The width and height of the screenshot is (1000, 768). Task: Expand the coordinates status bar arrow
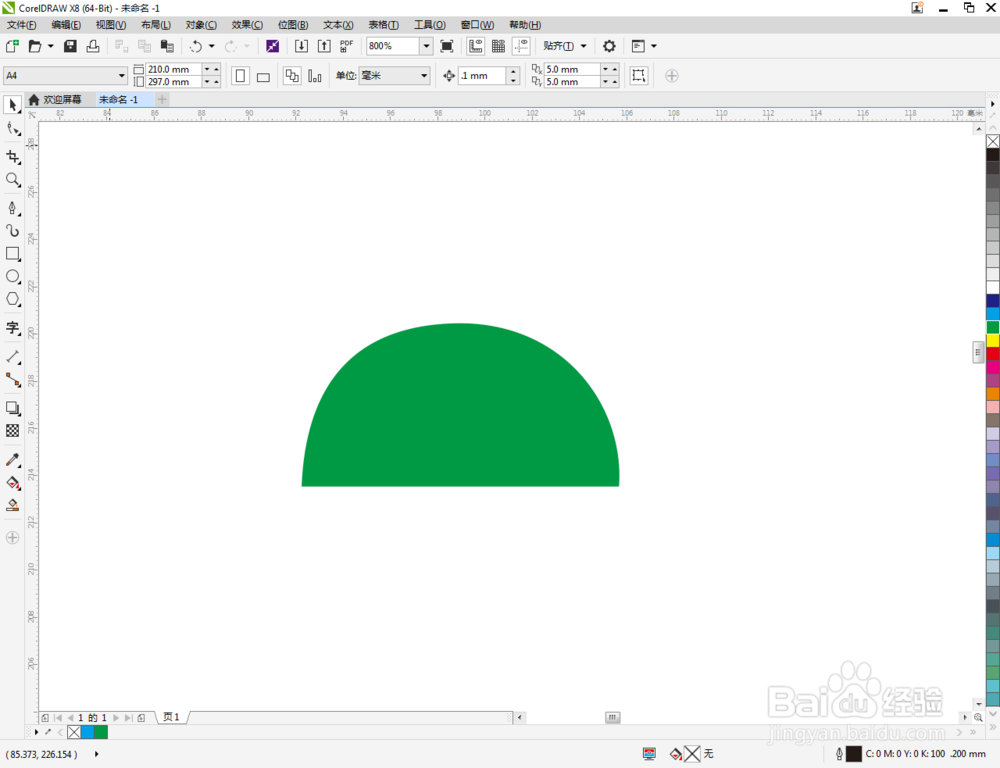point(96,754)
